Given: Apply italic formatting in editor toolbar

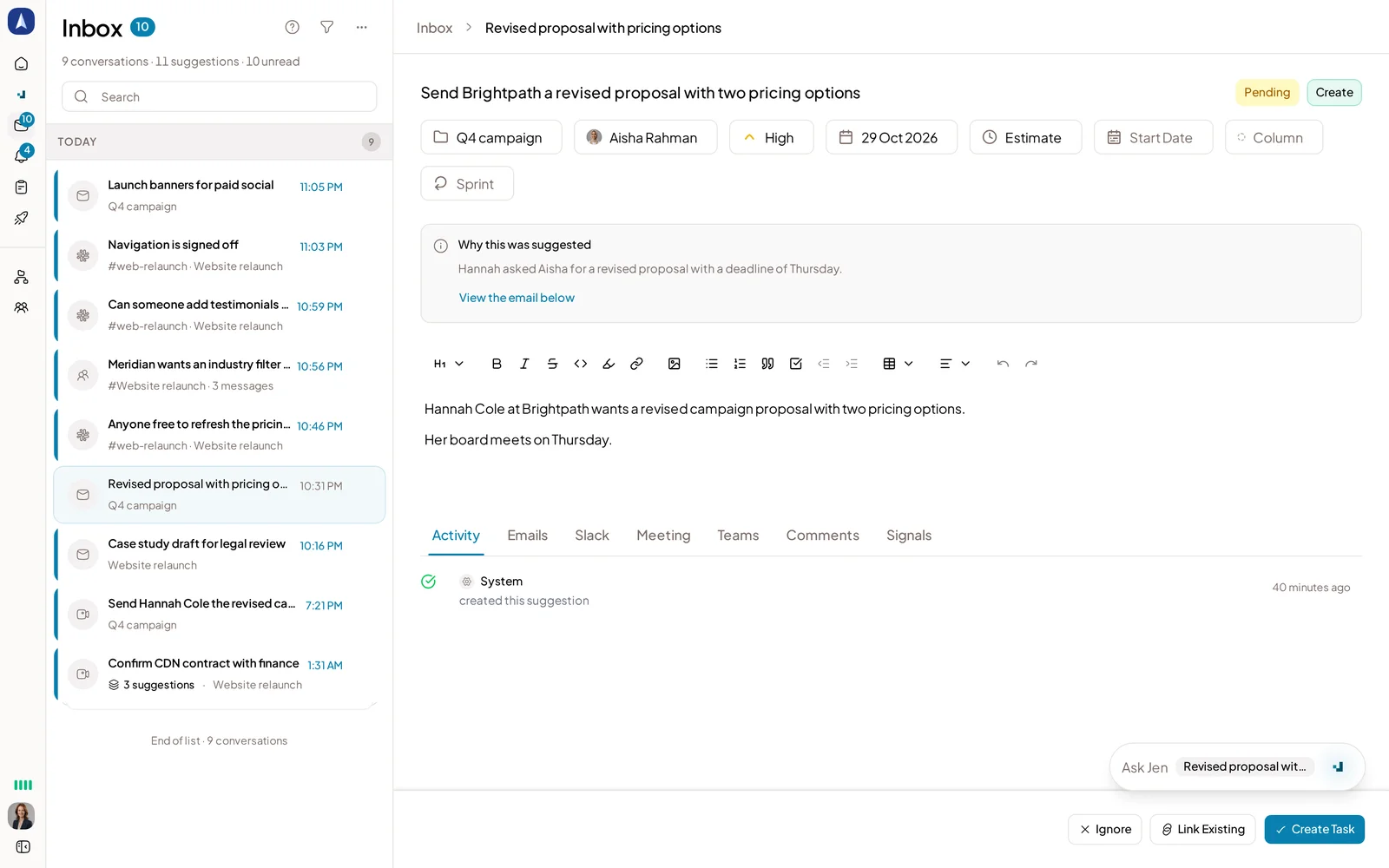Looking at the screenshot, I should pyautogui.click(x=524, y=364).
